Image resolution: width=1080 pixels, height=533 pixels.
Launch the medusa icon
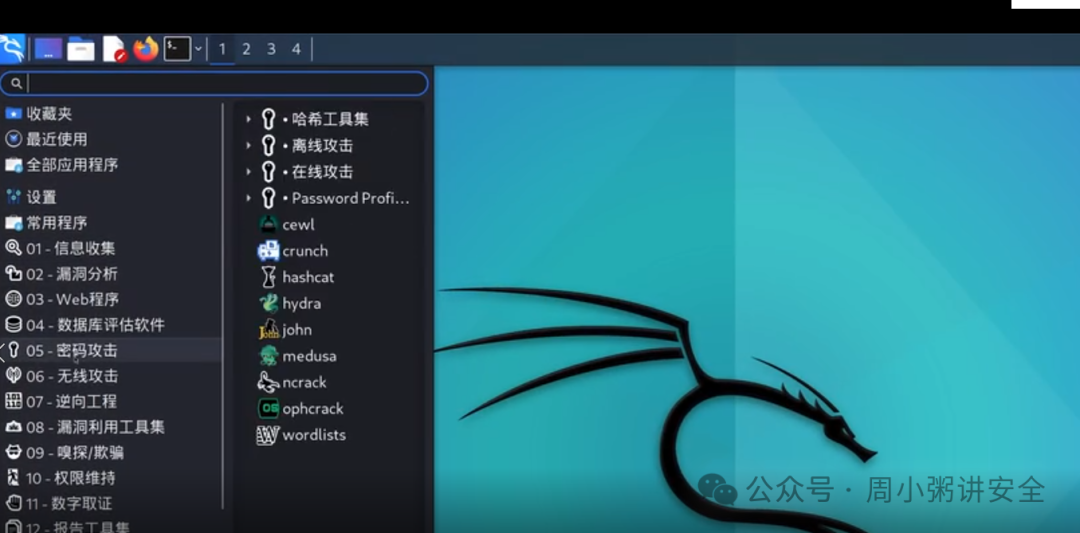[x=268, y=356]
